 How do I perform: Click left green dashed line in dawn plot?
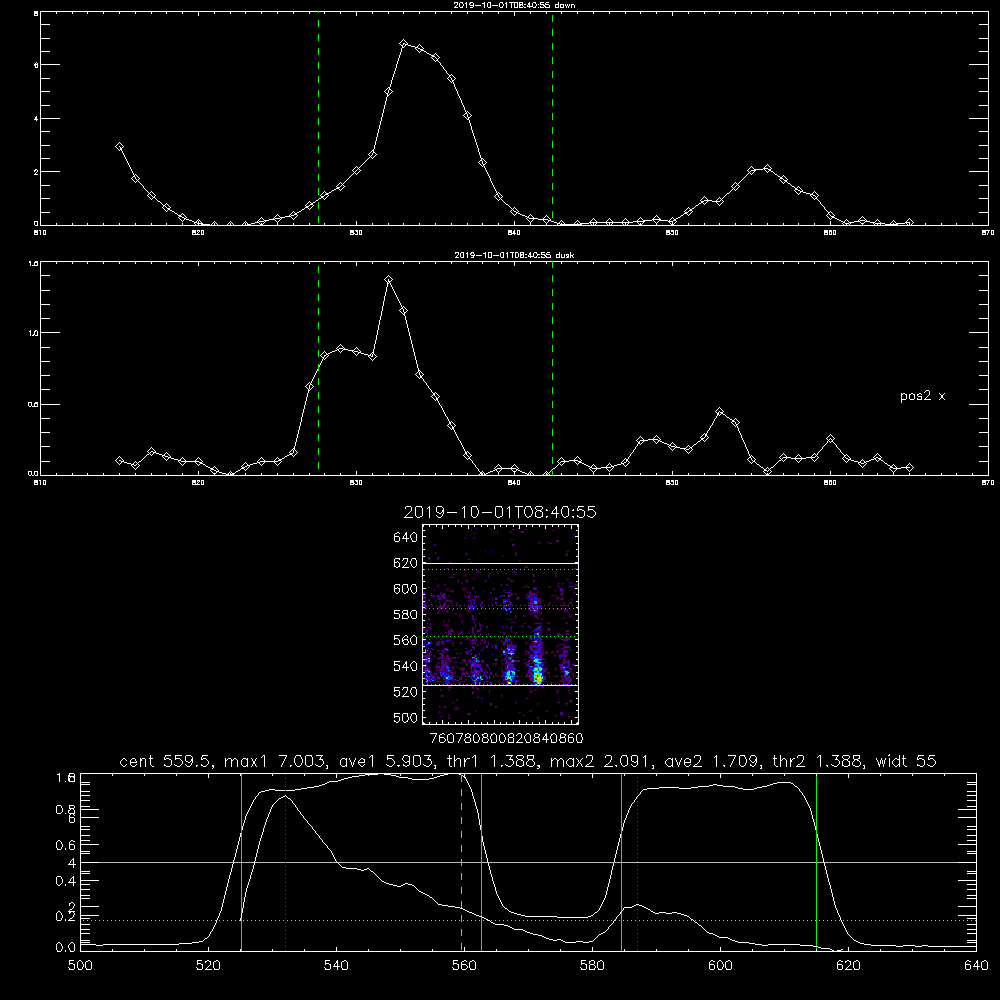click(x=318, y=119)
